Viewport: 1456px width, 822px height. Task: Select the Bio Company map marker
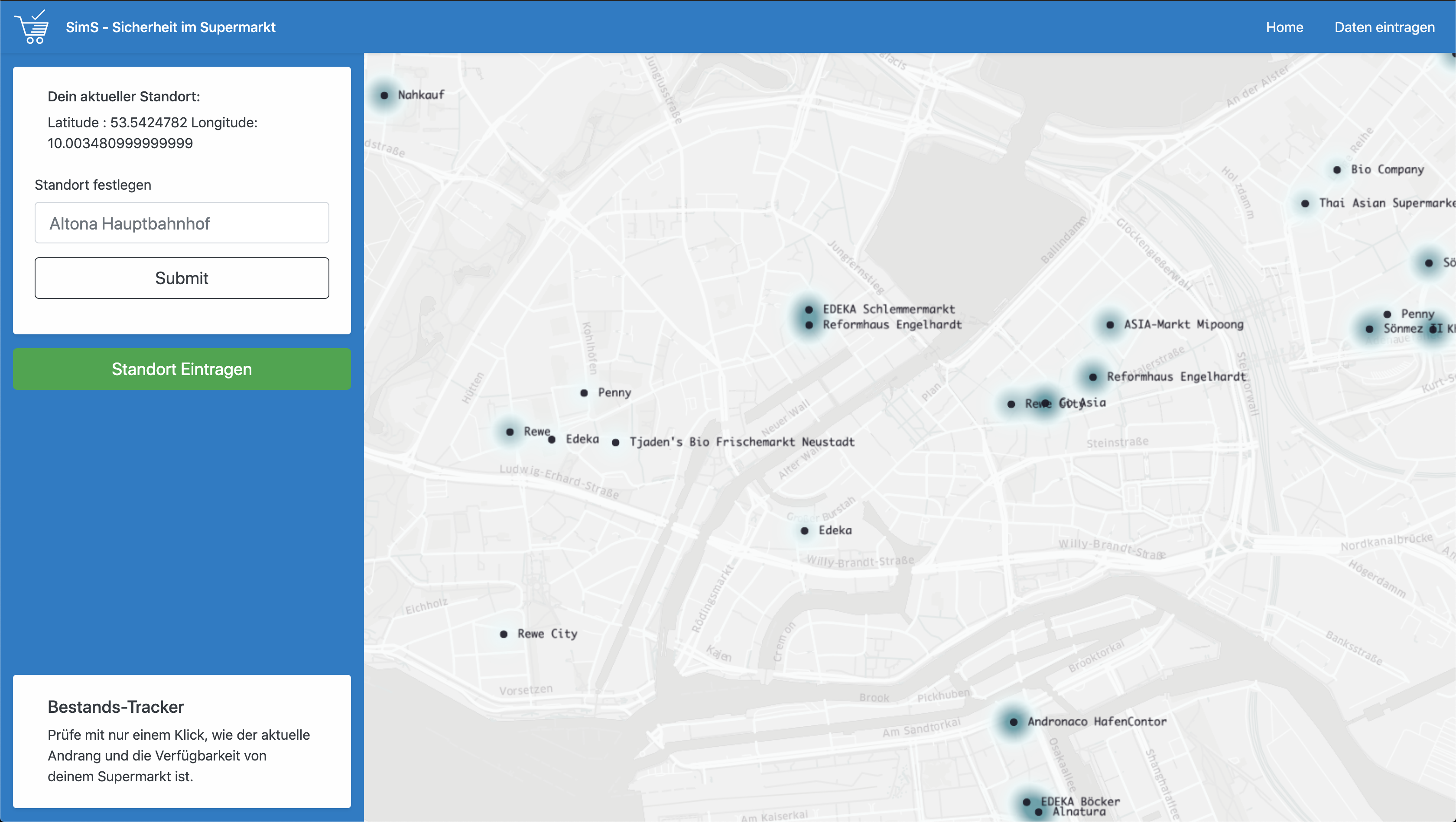tap(1337, 170)
